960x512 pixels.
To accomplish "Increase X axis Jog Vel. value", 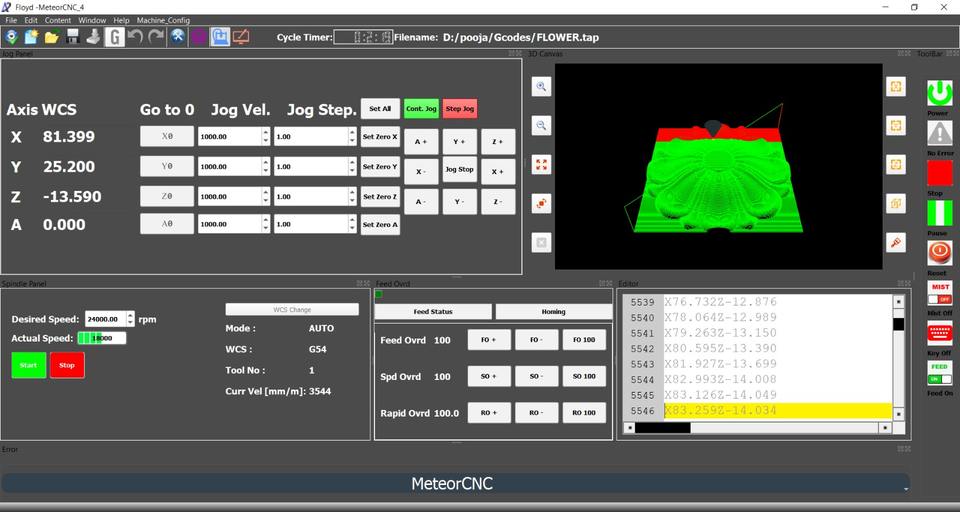I will (265, 133).
